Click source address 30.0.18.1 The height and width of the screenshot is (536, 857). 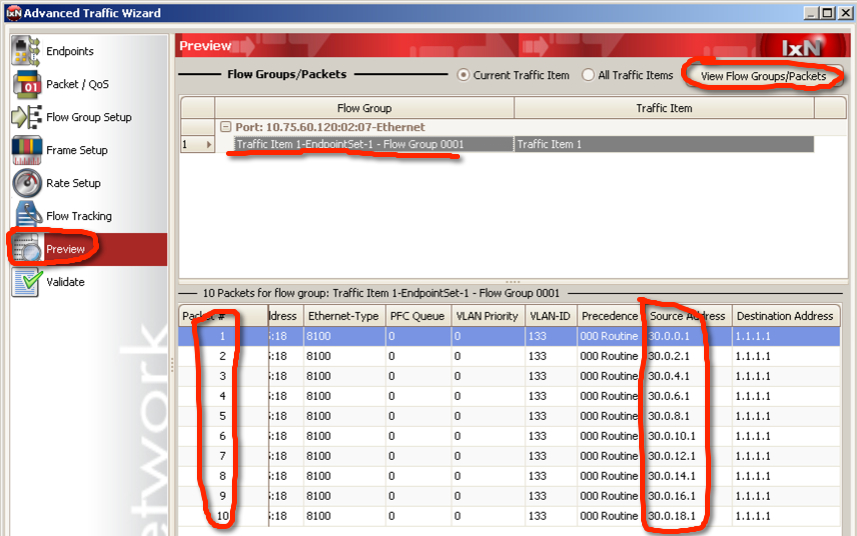tap(672, 516)
